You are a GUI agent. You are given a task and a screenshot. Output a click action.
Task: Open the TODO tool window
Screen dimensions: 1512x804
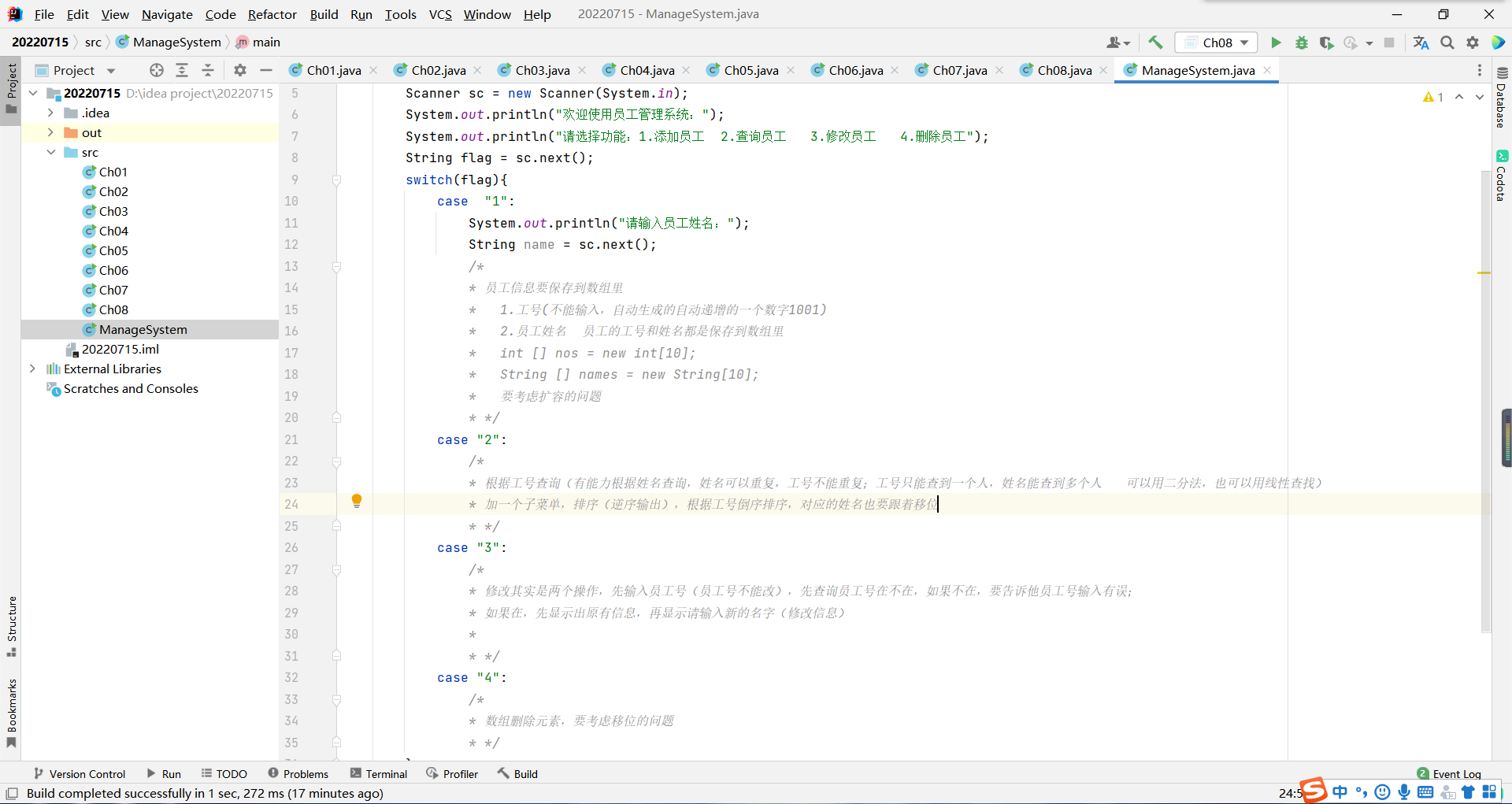coord(224,774)
